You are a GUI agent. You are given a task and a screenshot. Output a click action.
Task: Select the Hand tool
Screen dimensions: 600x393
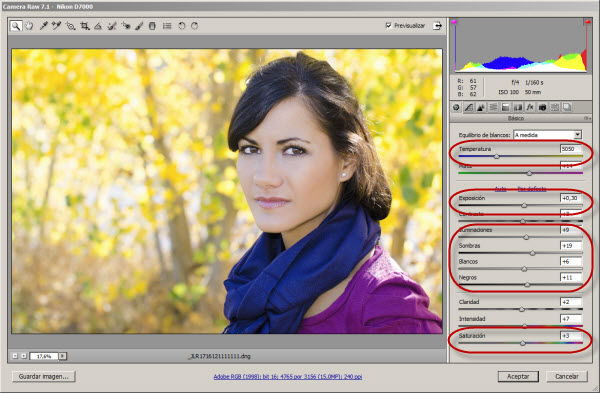tap(29, 26)
